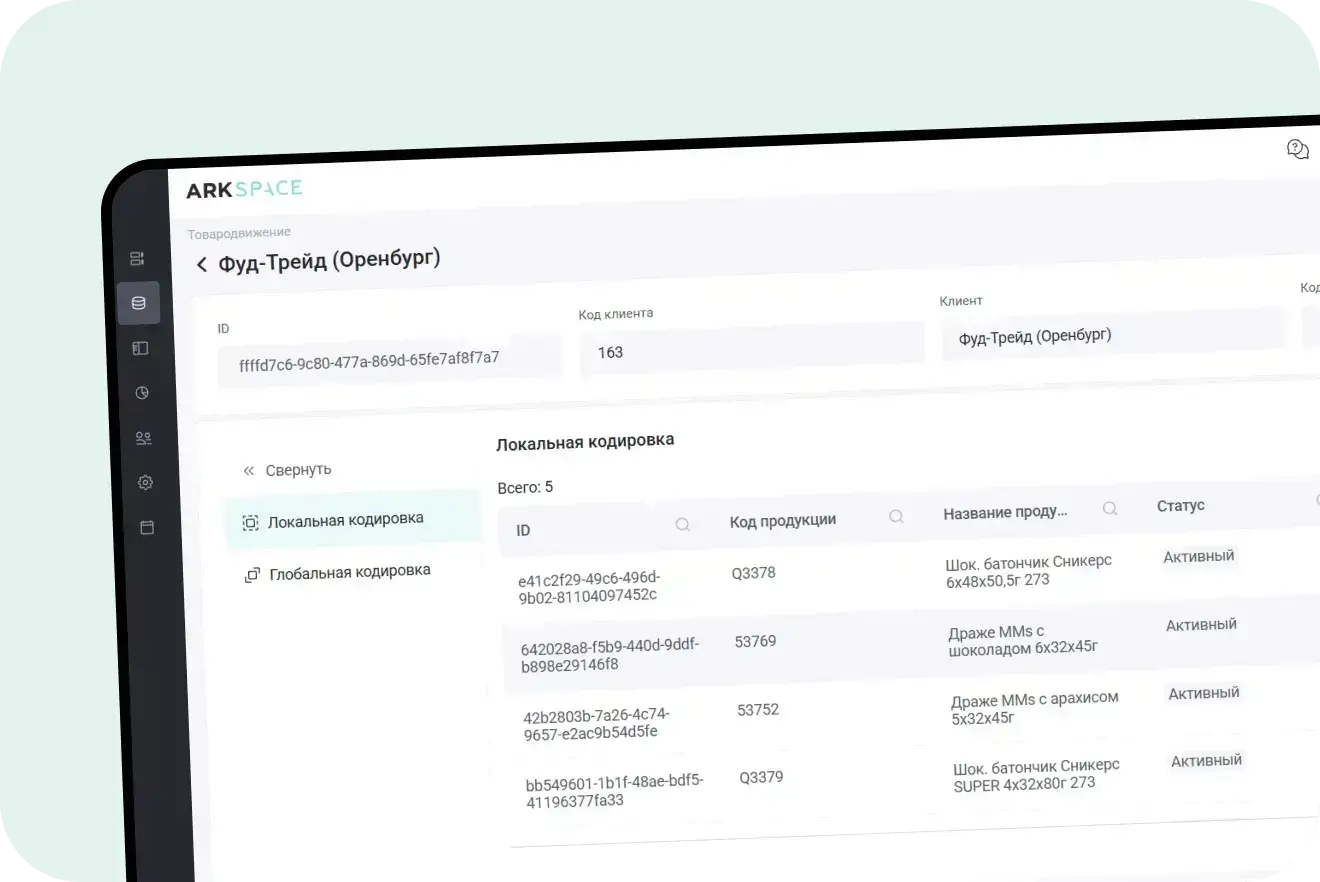
Task: Click Активный status badge in 53752 row
Action: pyautogui.click(x=1204, y=692)
